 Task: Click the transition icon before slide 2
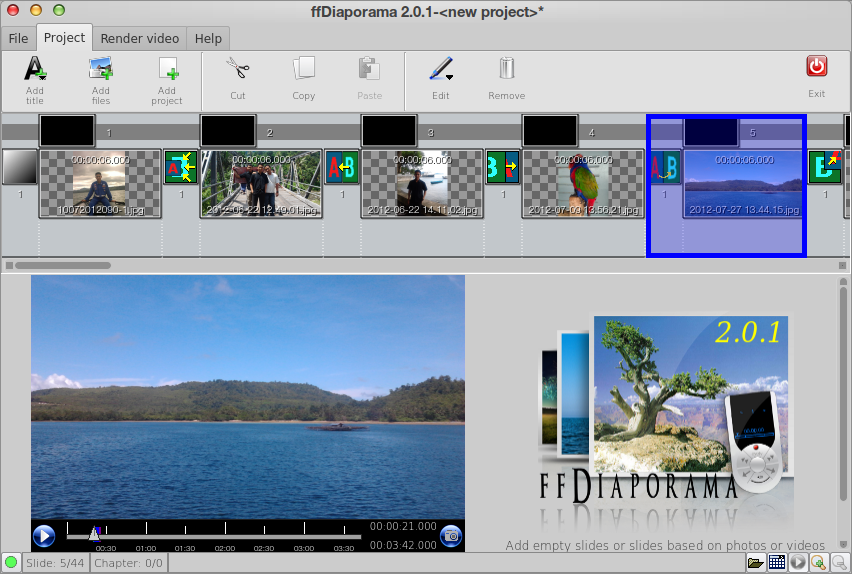[x=181, y=167]
